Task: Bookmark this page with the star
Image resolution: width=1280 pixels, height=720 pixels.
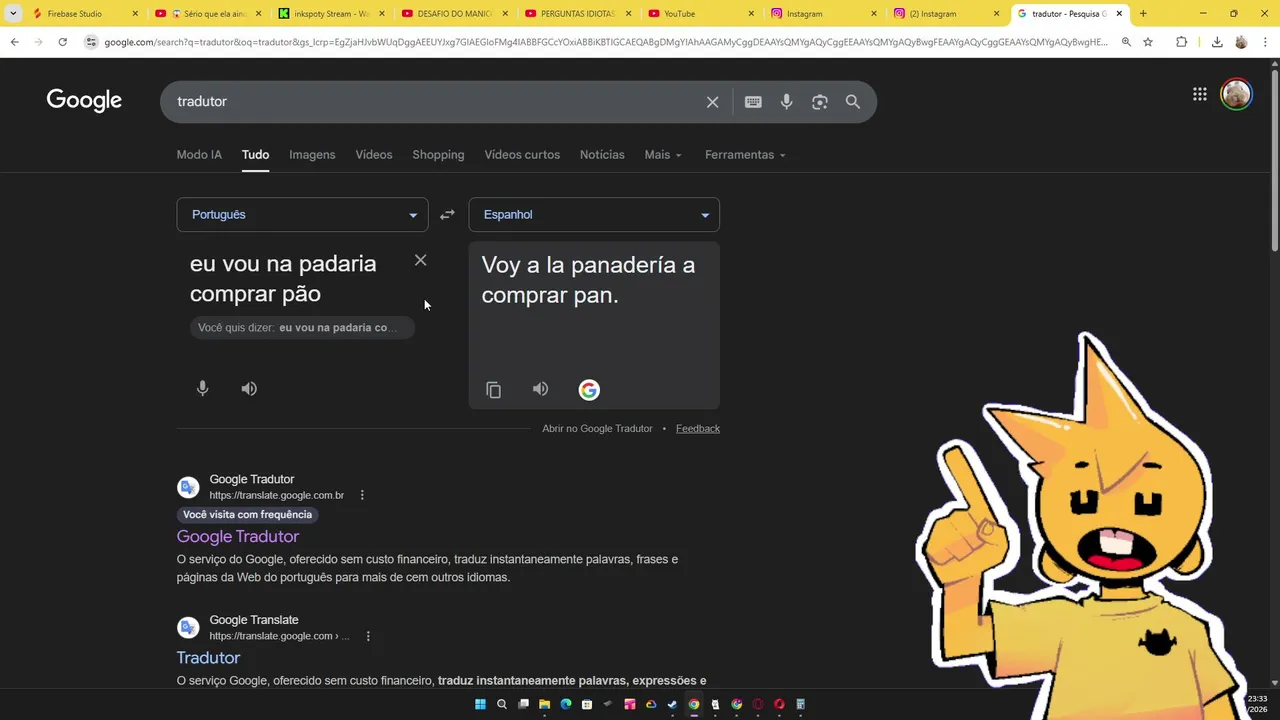Action: coord(1148,42)
